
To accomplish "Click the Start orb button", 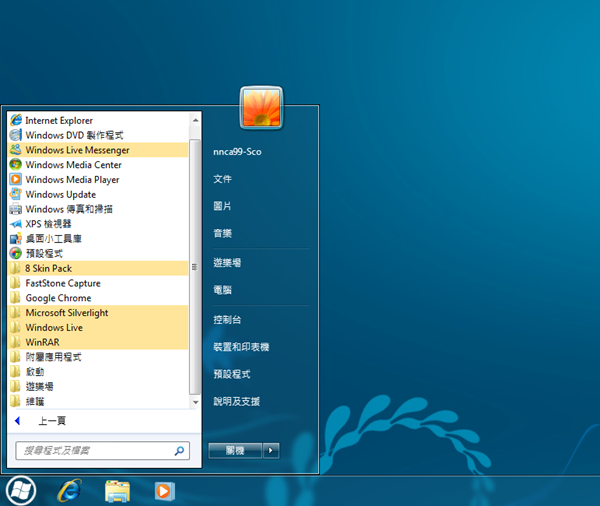I will coord(21,490).
